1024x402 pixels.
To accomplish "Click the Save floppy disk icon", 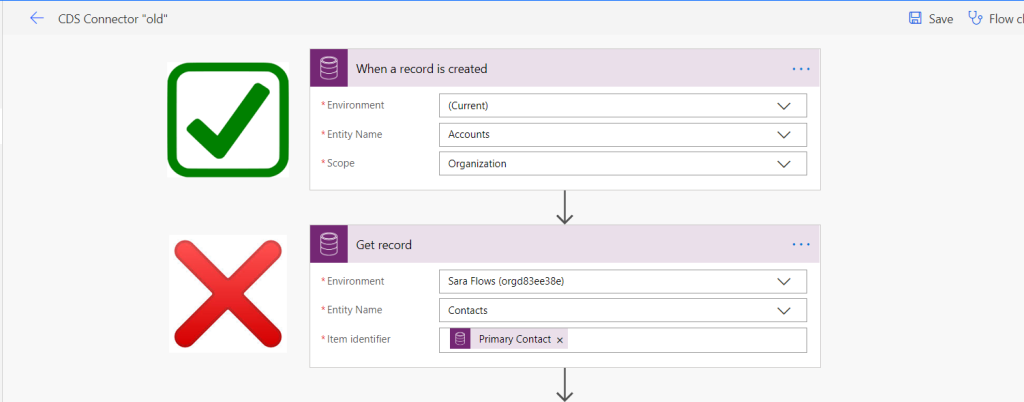I will tap(915, 18).
